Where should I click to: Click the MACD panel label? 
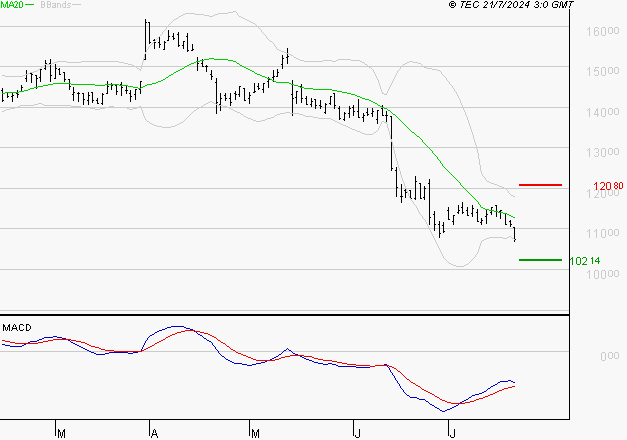pyautogui.click(x=17, y=328)
